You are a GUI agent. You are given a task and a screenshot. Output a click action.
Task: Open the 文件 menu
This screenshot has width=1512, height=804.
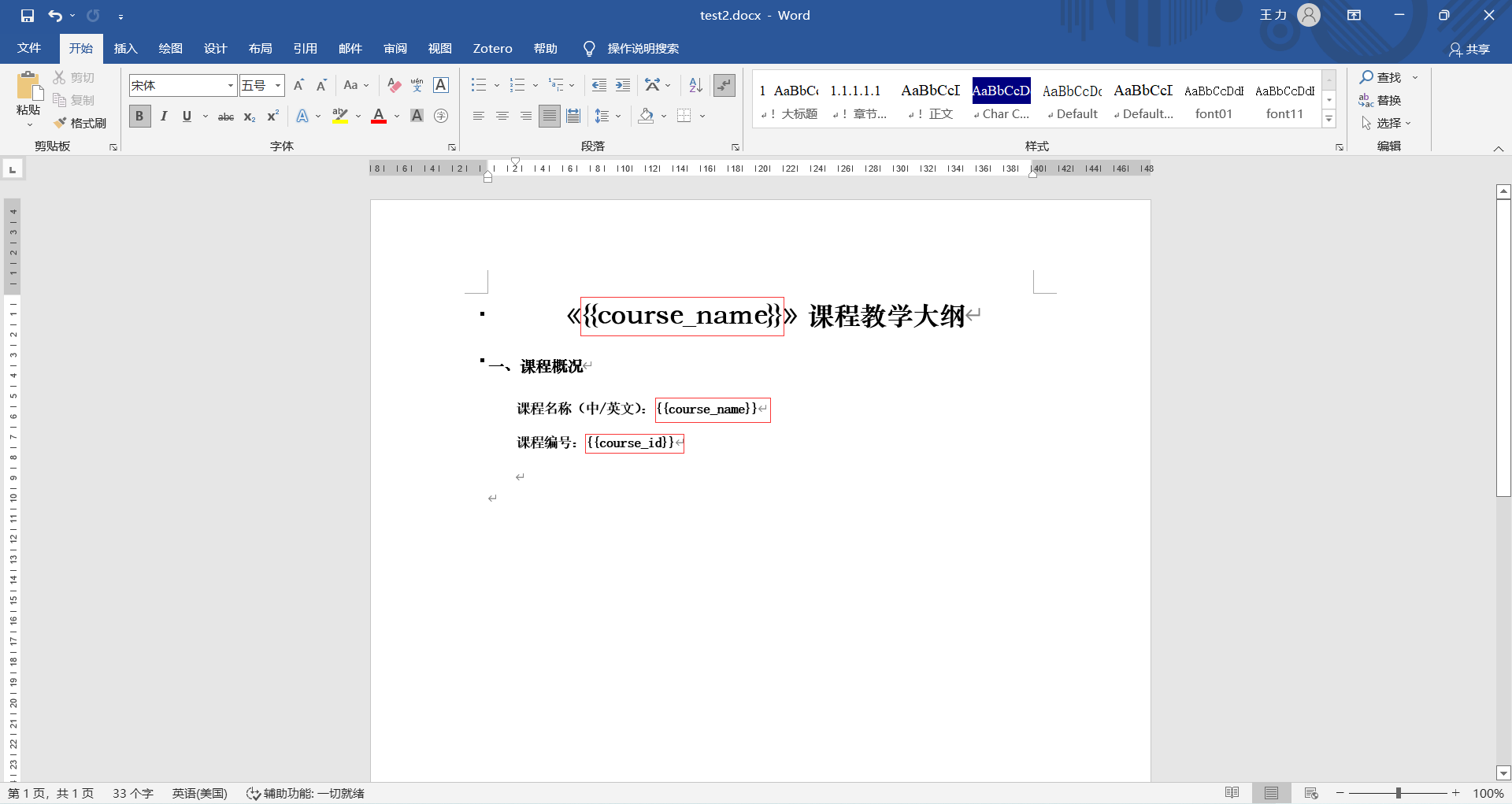[29, 49]
